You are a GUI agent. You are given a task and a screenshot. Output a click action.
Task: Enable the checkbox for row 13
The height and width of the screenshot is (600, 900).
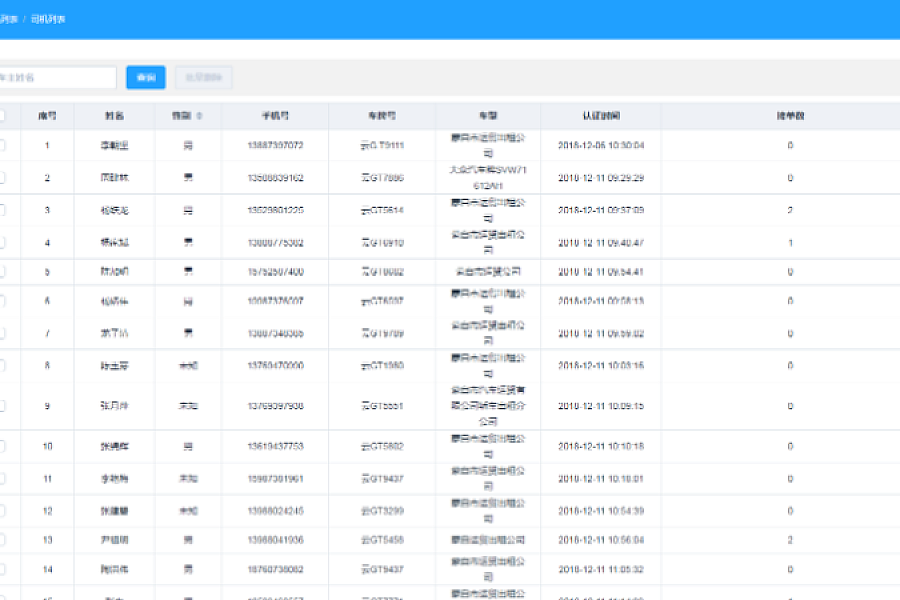(2, 540)
